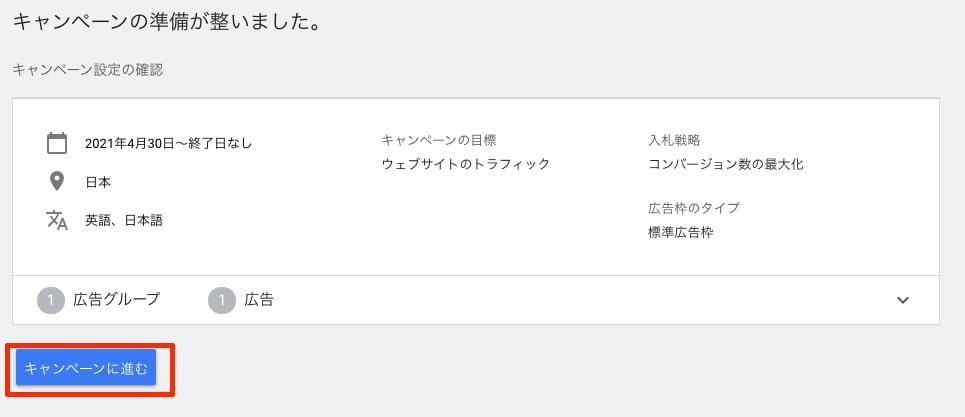Click the location pin icon
Image resolution: width=965 pixels, height=417 pixels.
click(57, 182)
